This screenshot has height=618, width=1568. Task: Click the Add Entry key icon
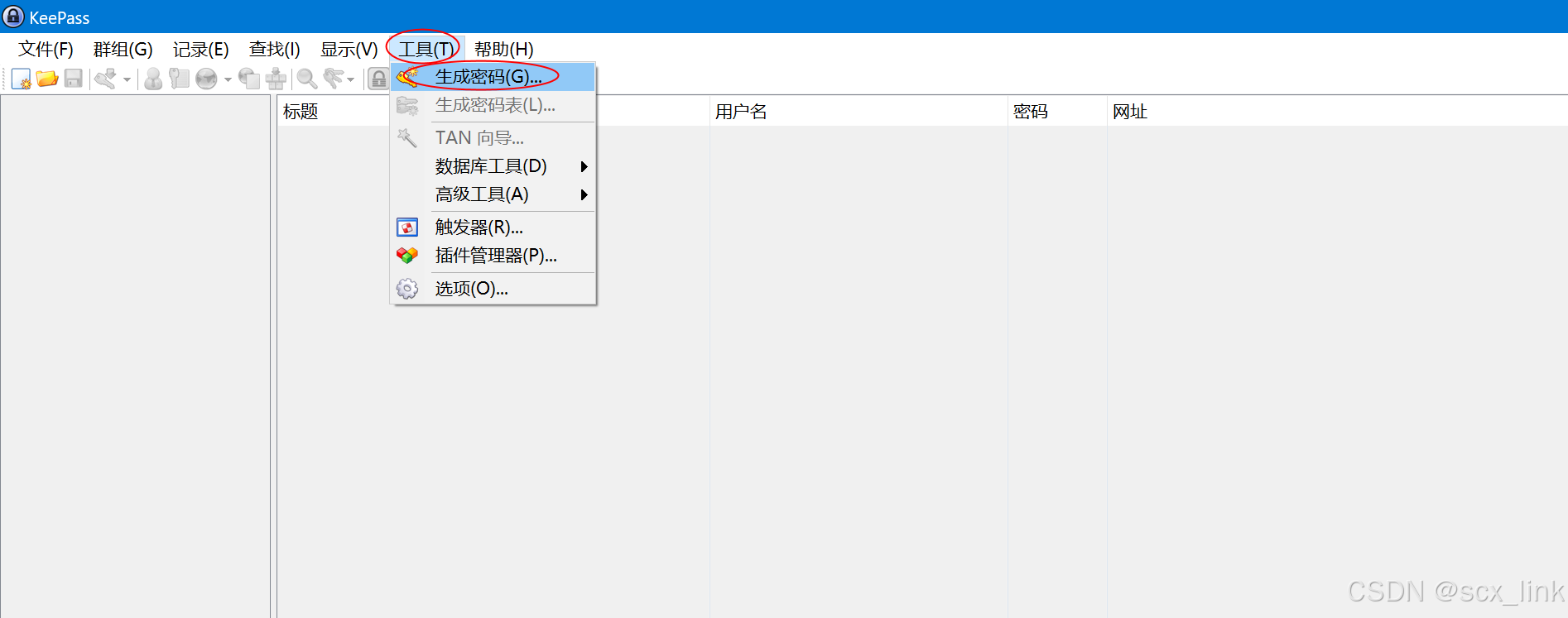click(105, 79)
